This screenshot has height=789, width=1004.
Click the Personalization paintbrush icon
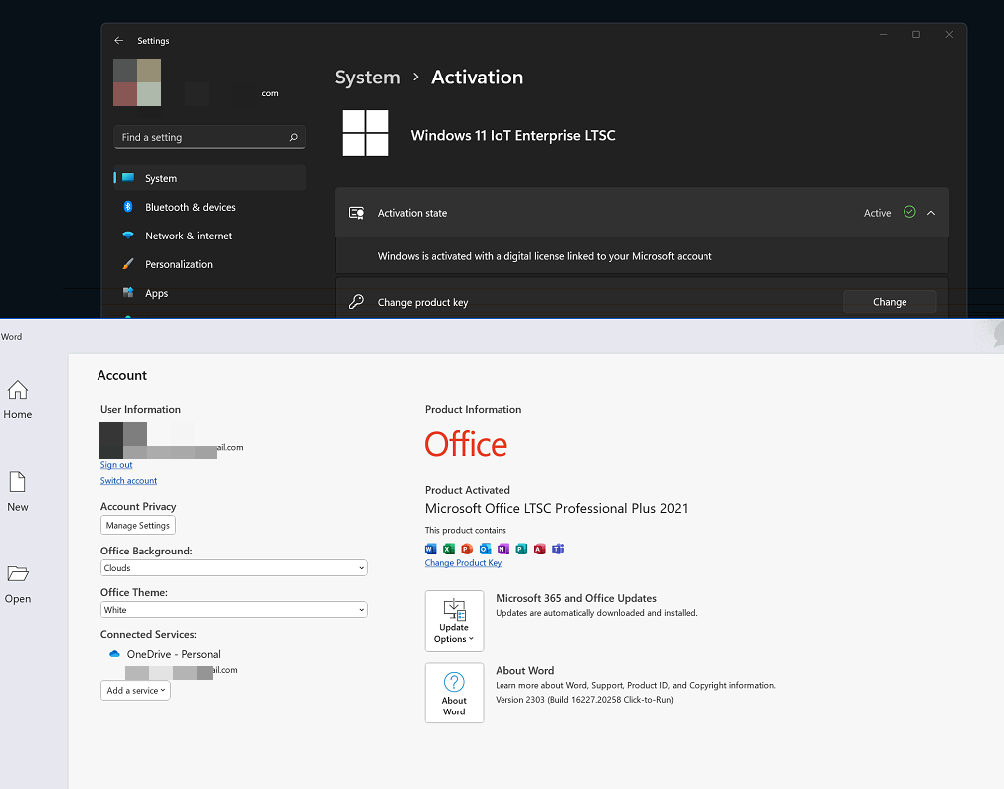click(128, 264)
